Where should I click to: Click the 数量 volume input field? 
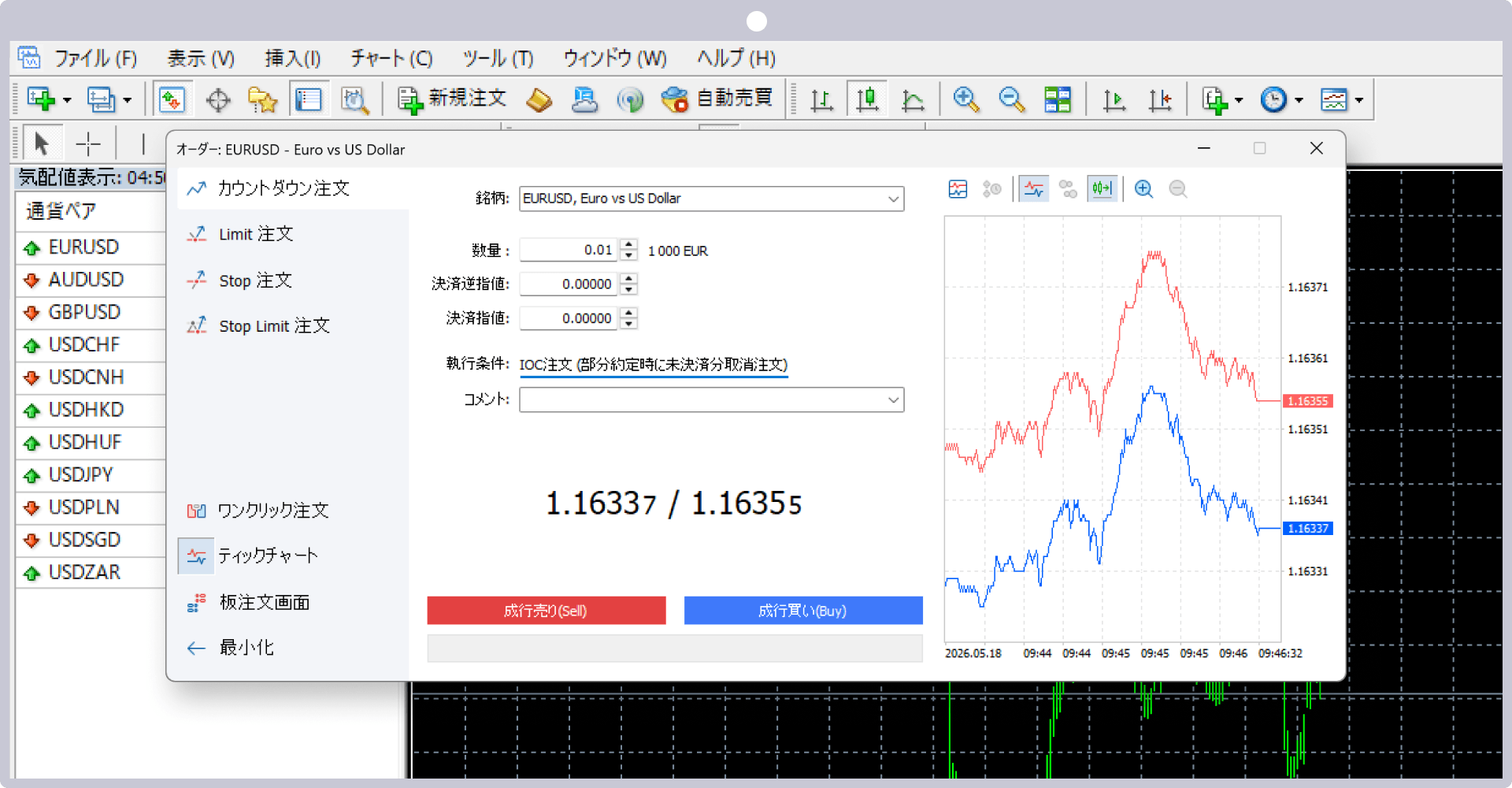coord(569,250)
